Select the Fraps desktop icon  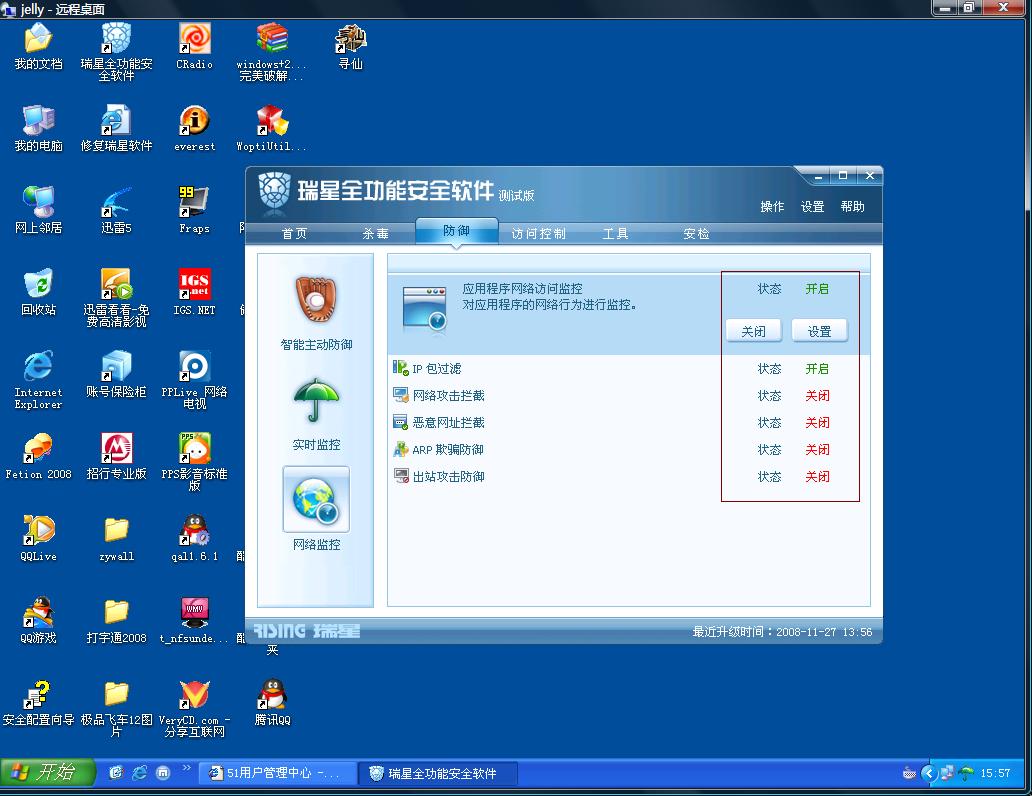[194, 202]
